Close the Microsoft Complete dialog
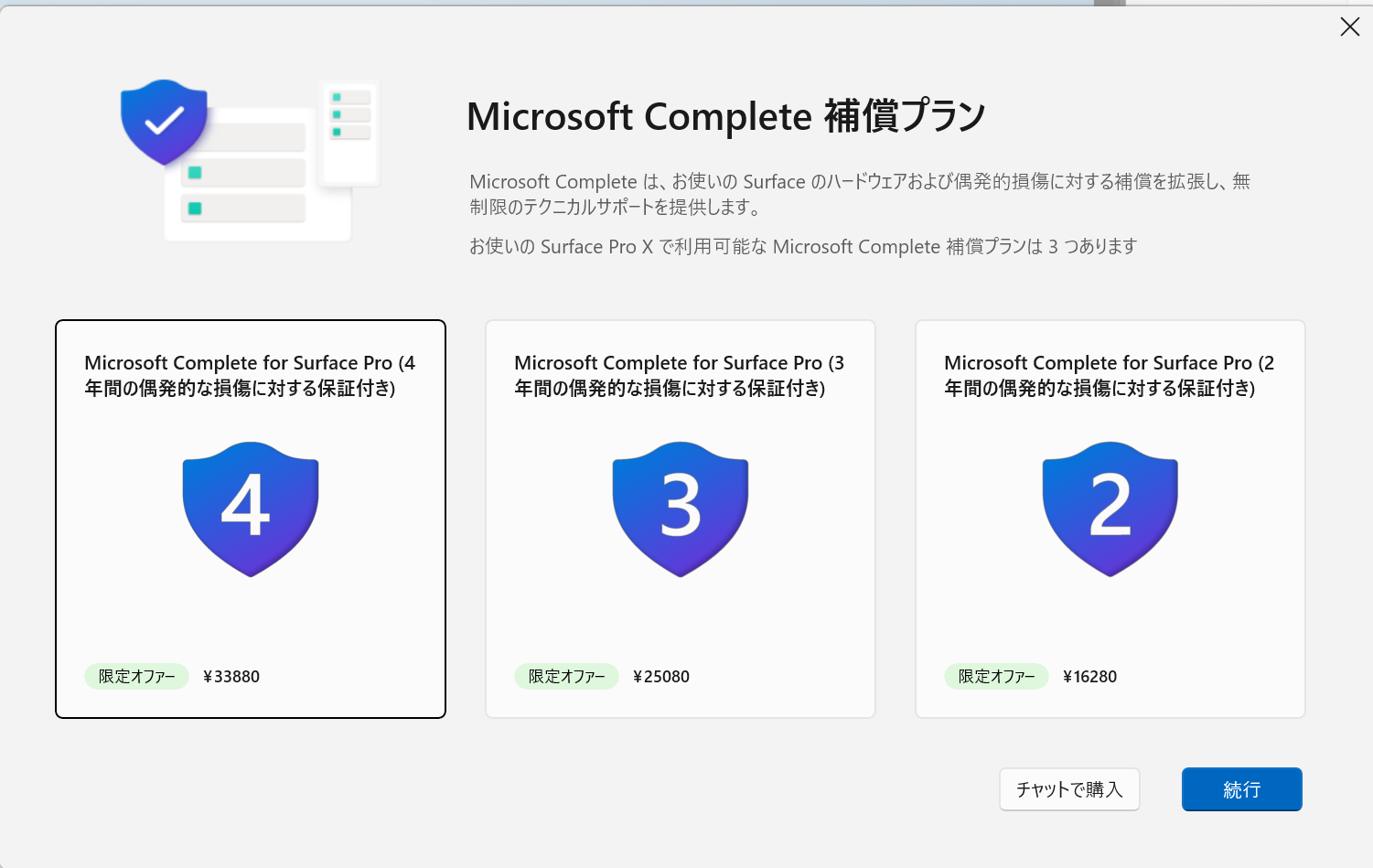 pyautogui.click(x=1349, y=27)
